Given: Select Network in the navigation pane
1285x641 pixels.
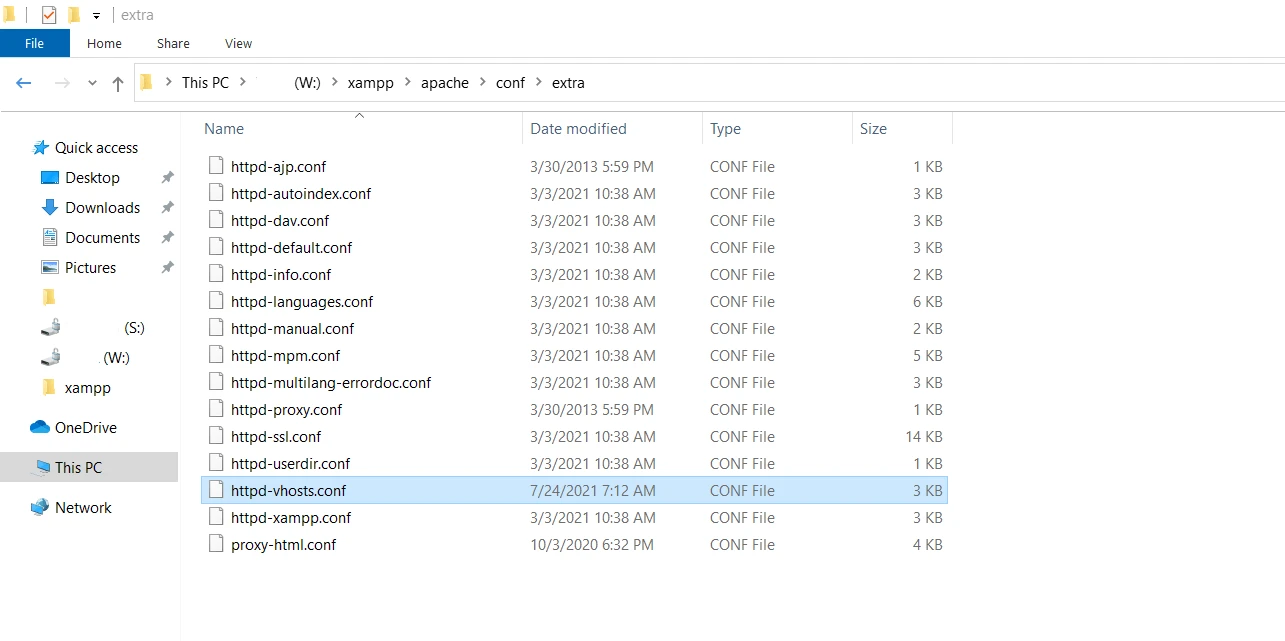Looking at the screenshot, I should click(71, 507).
